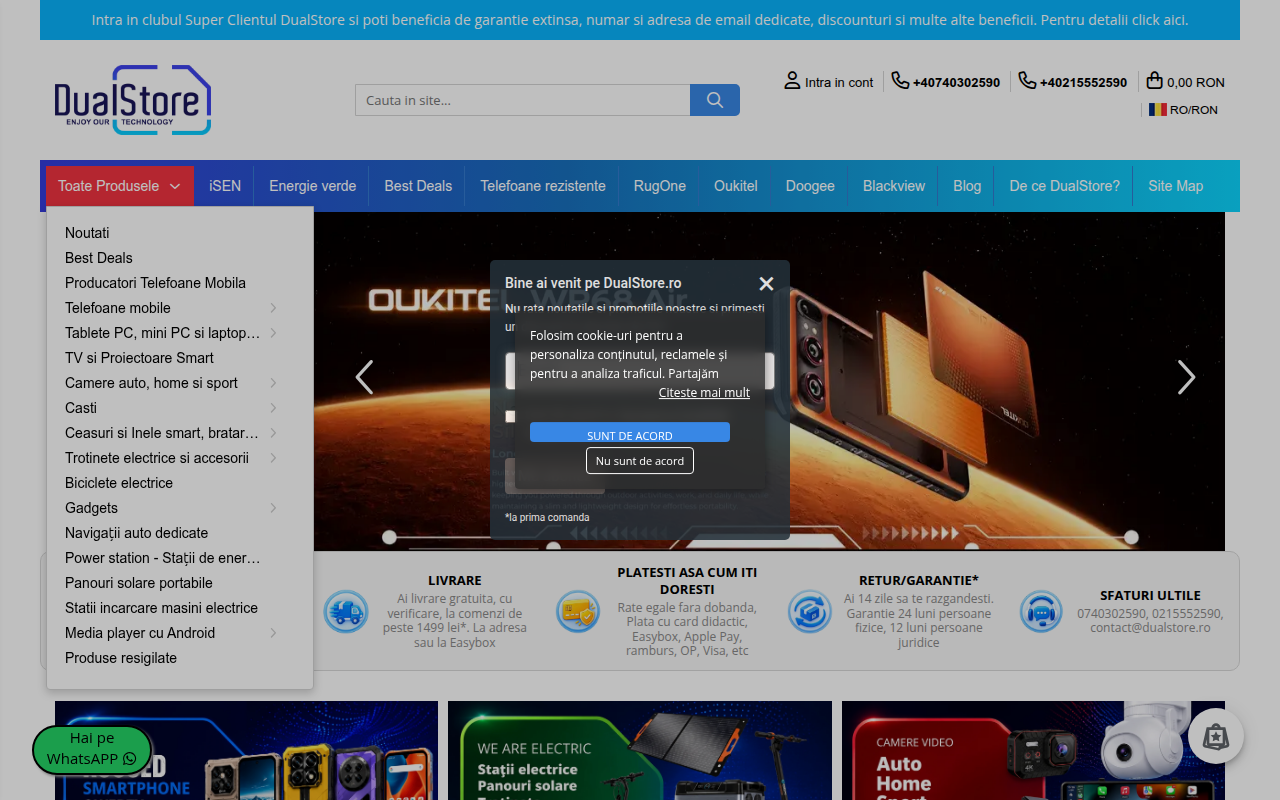Decline cookies with Nu sunt de acord
Image resolution: width=1280 pixels, height=800 pixels.
click(x=640, y=461)
